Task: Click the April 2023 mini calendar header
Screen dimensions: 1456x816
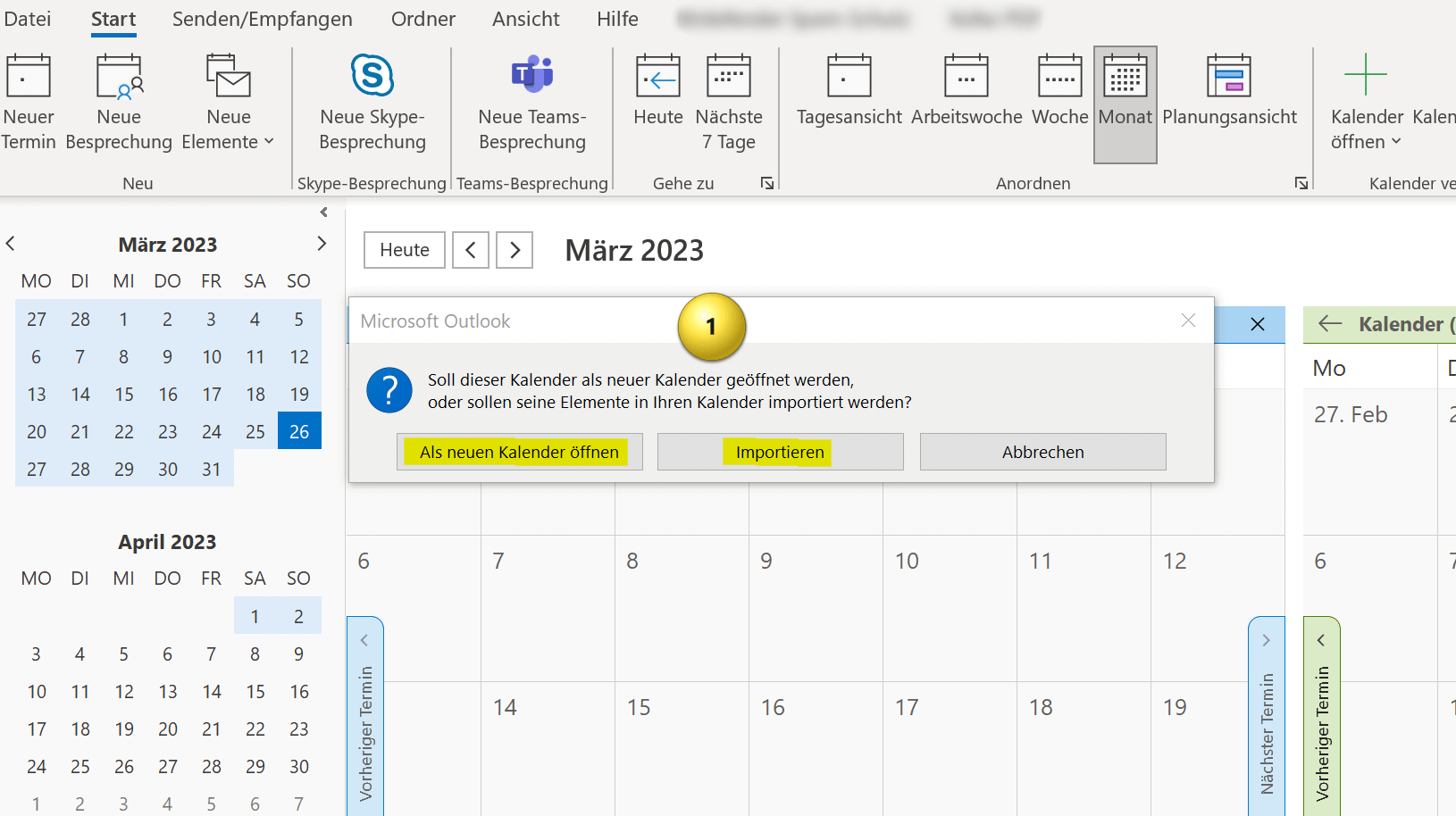Action: [168, 541]
